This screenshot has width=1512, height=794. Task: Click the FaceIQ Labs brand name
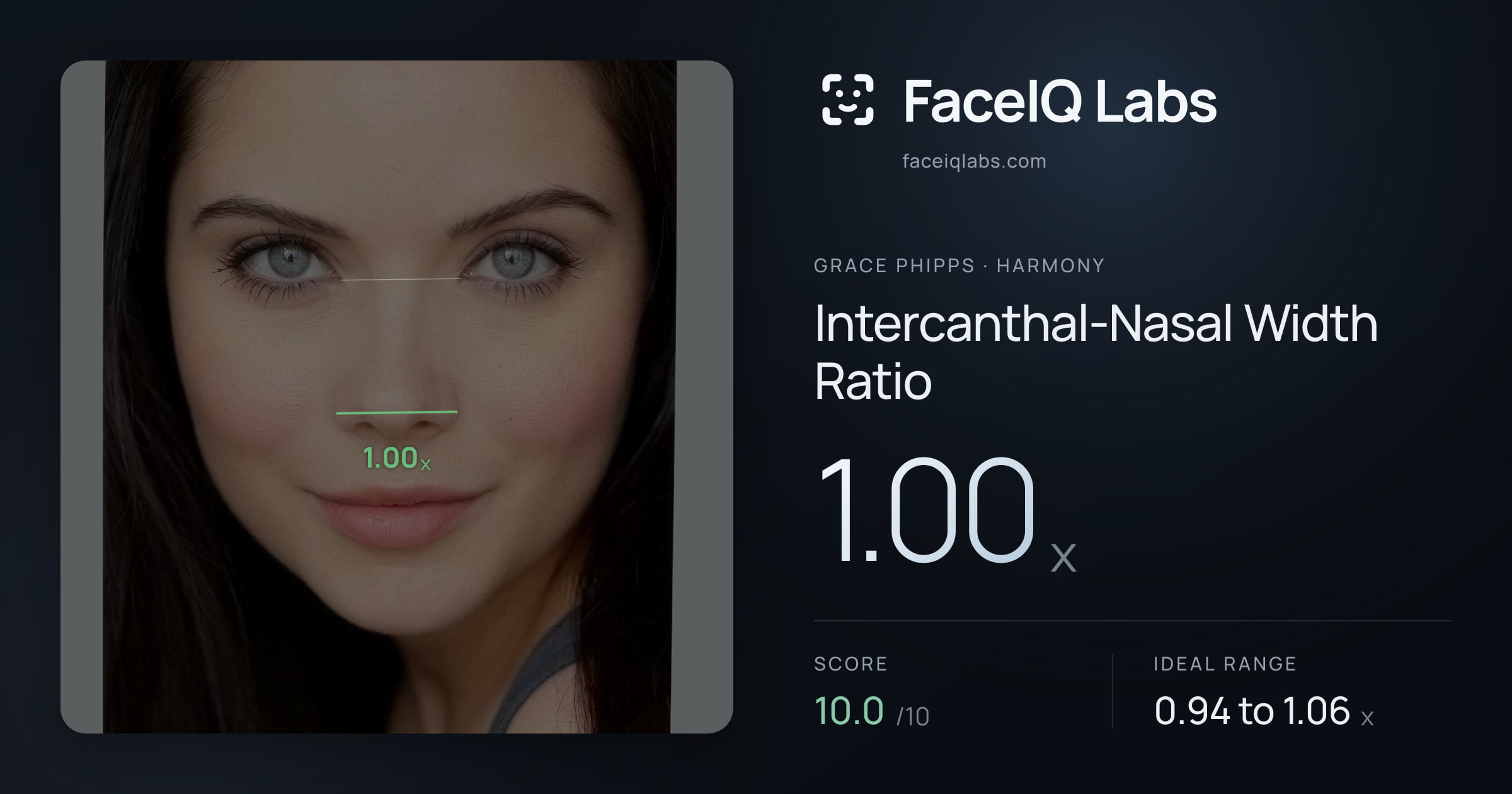1060,101
